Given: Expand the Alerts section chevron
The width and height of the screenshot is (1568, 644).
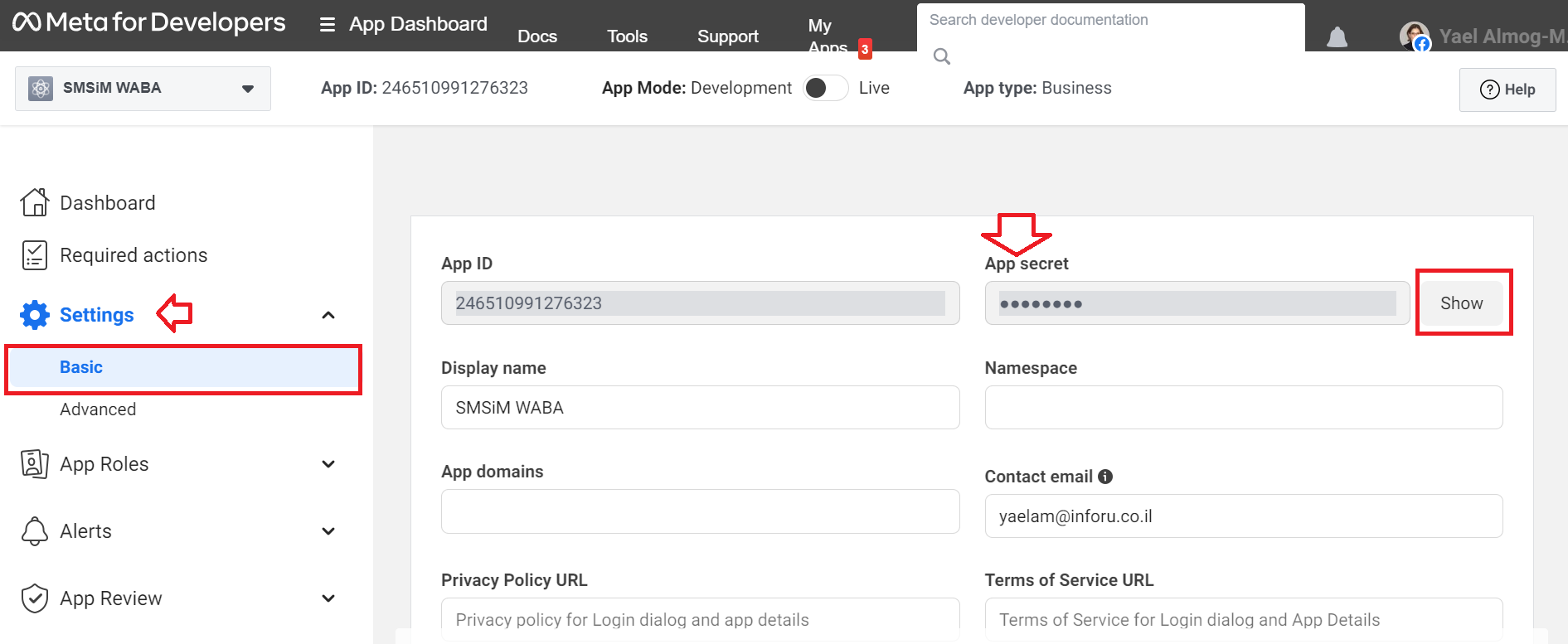Looking at the screenshot, I should (328, 531).
